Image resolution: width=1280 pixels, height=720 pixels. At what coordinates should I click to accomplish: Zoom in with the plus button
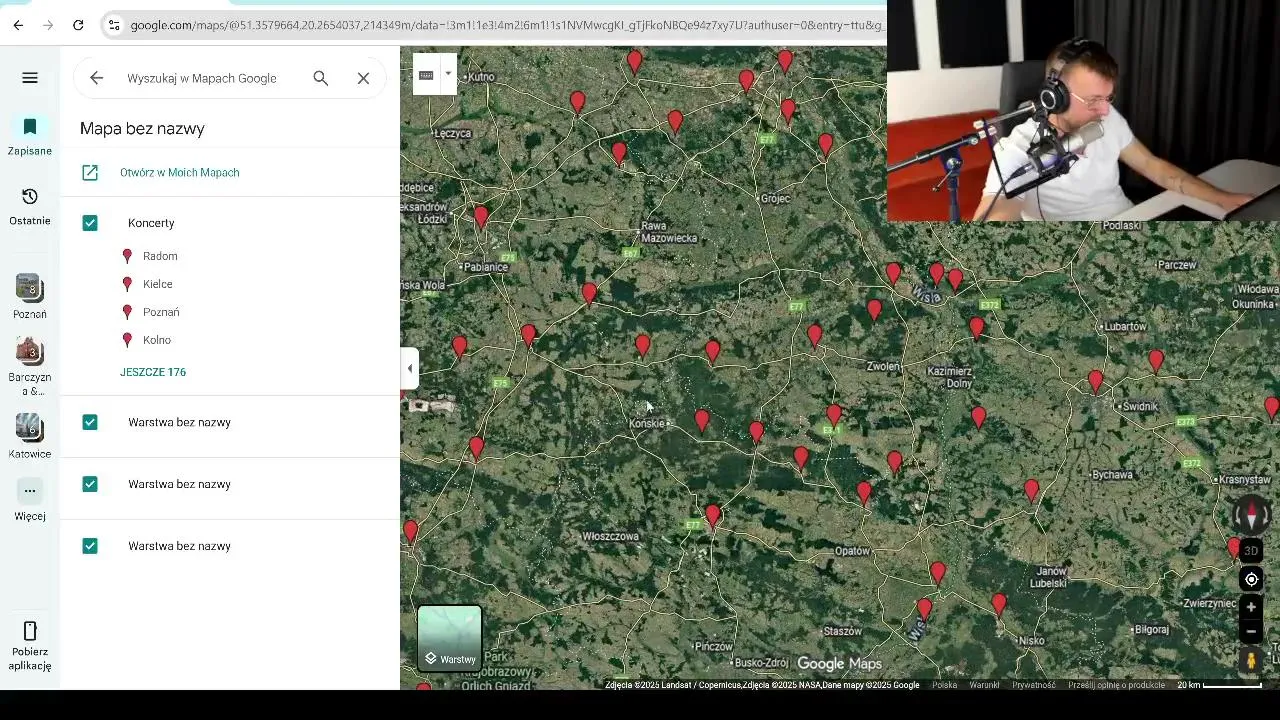coord(1251,607)
